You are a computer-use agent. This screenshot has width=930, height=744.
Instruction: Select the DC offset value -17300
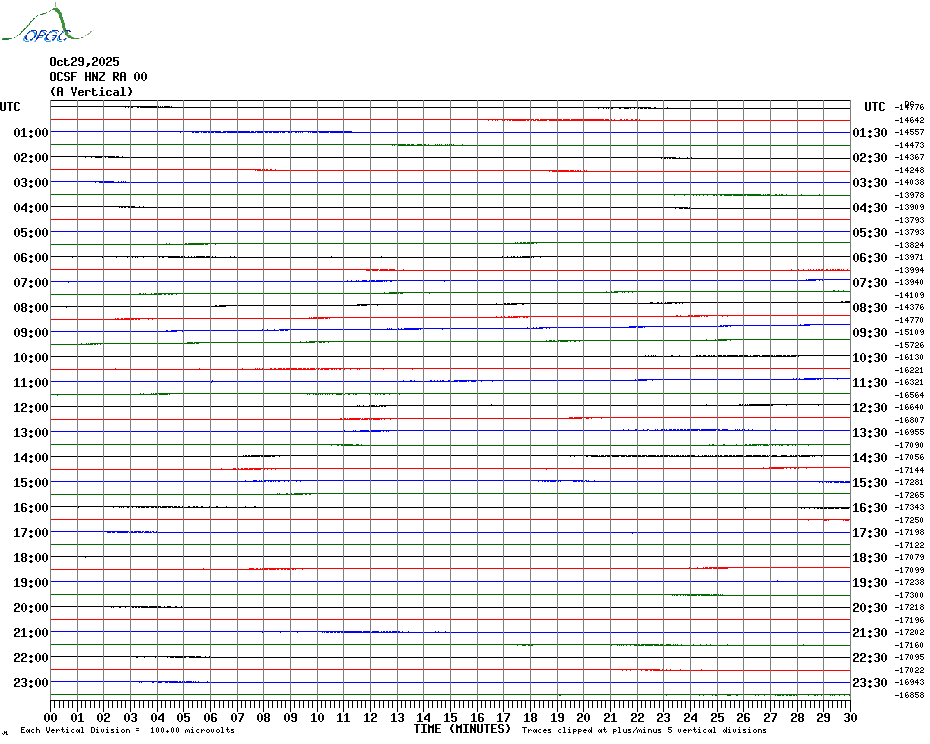pos(909,595)
